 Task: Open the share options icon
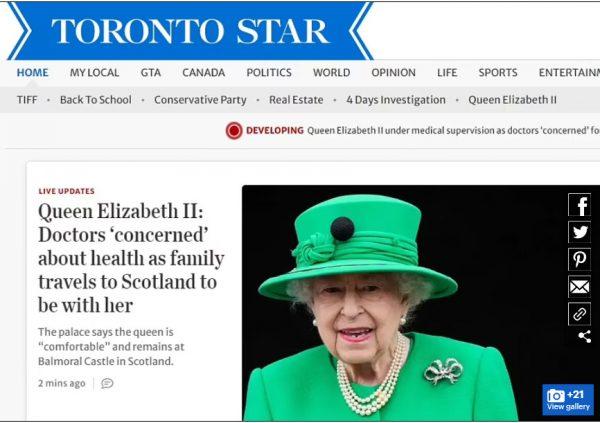coord(584,337)
